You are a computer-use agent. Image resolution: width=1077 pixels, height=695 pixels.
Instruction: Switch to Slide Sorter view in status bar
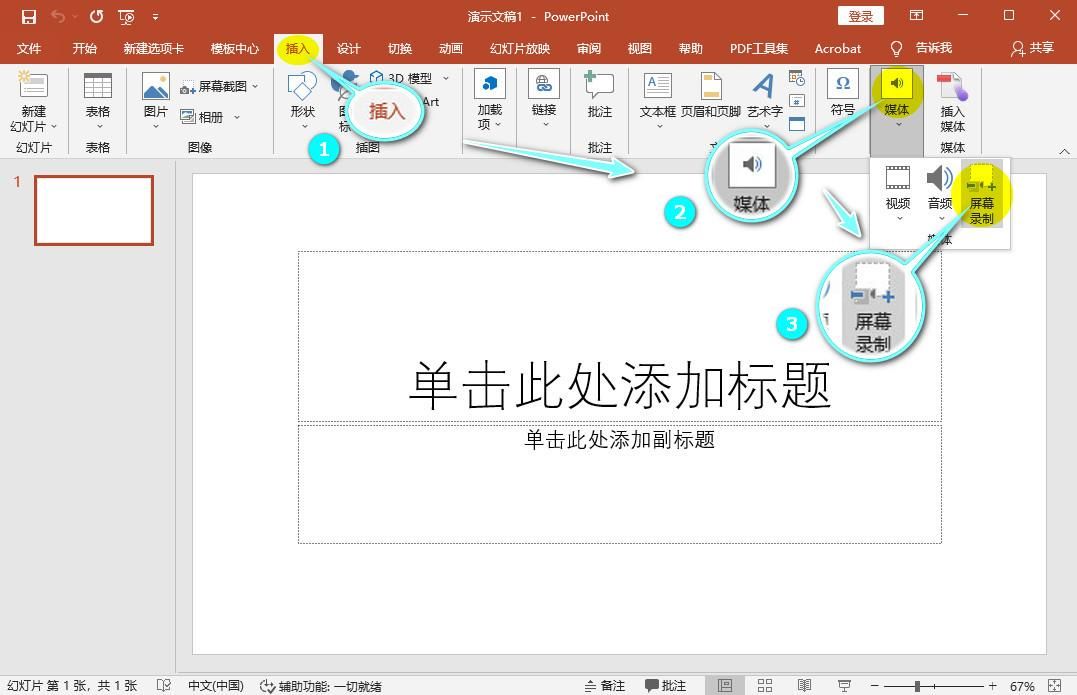(x=763, y=686)
